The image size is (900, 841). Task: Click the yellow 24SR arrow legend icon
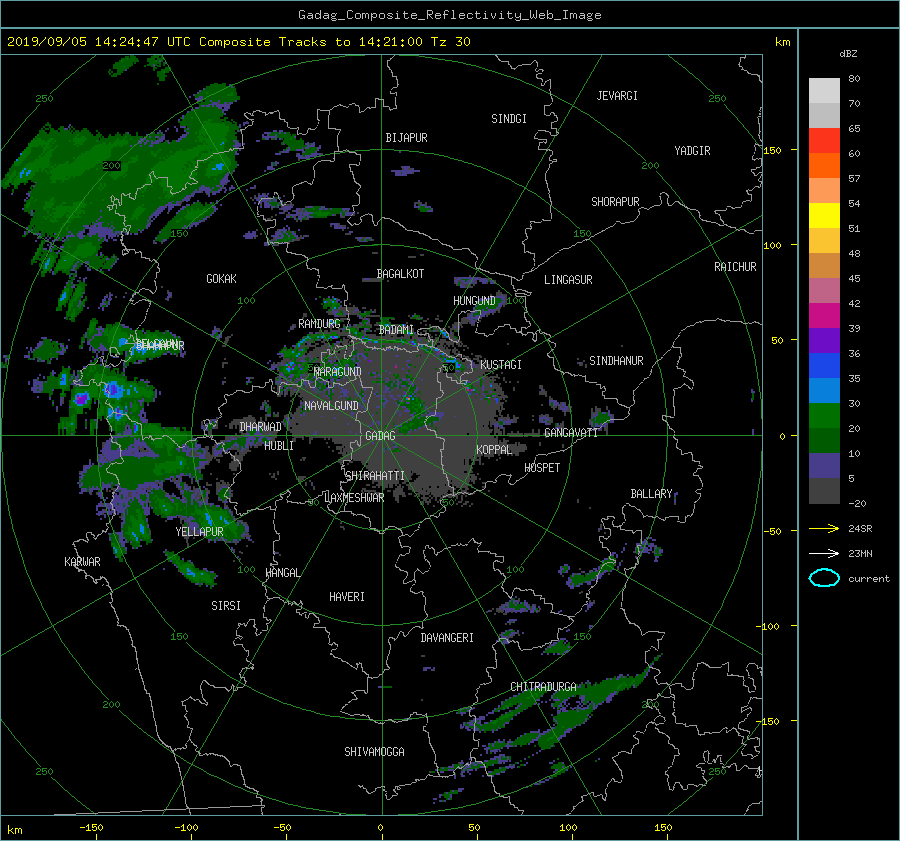pyautogui.click(x=824, y=529)
